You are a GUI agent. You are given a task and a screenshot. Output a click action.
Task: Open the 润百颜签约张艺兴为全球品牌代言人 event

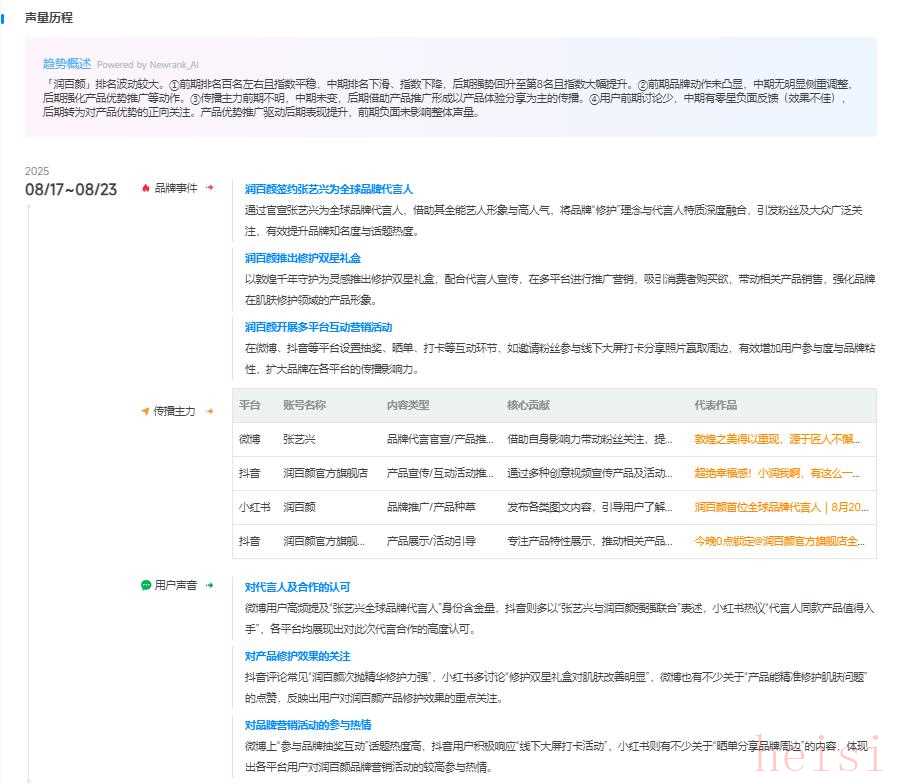(x=328, y=189)
